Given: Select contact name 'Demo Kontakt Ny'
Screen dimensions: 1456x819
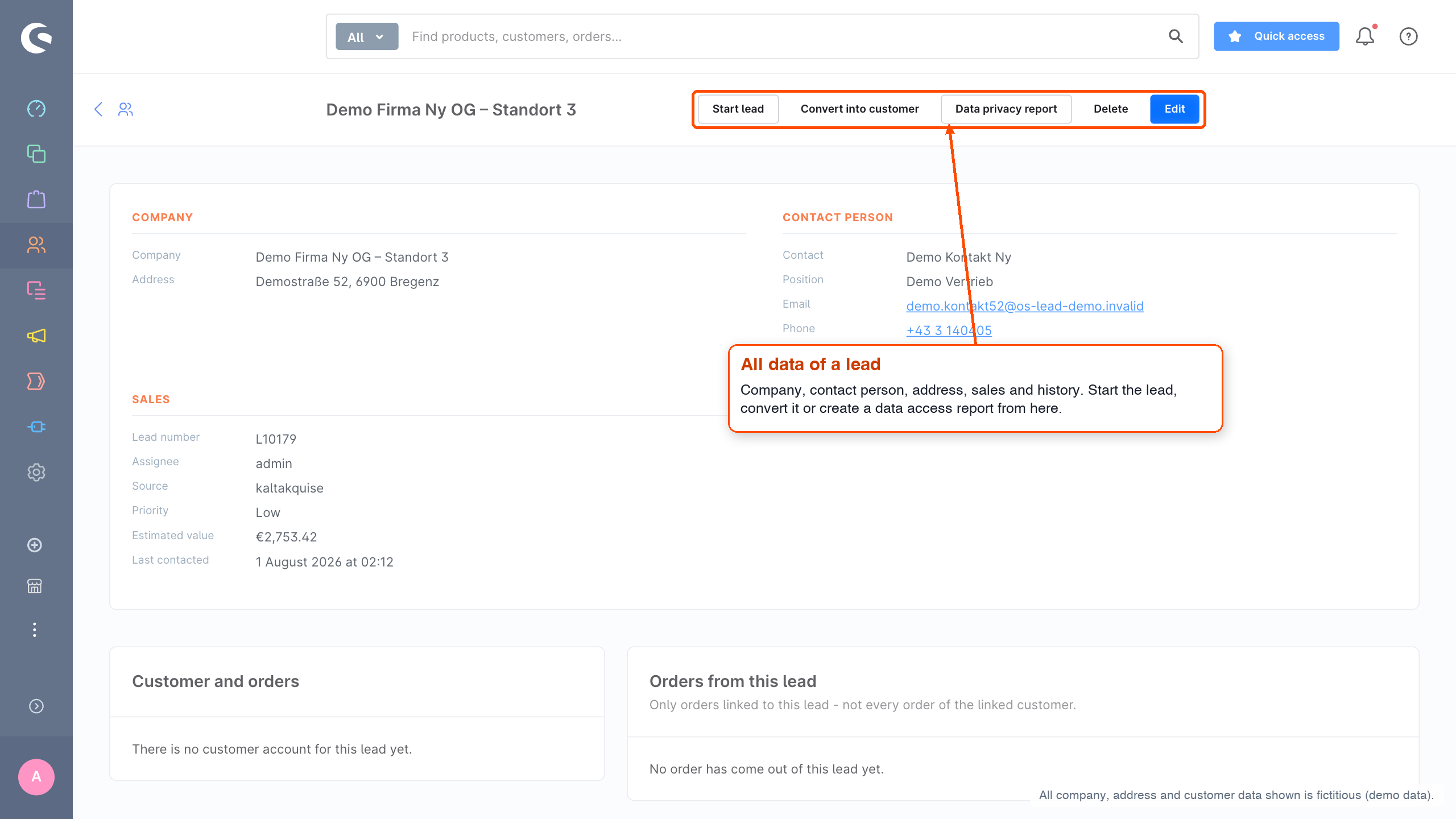Looking at the screenshot, I should point(958,257).
